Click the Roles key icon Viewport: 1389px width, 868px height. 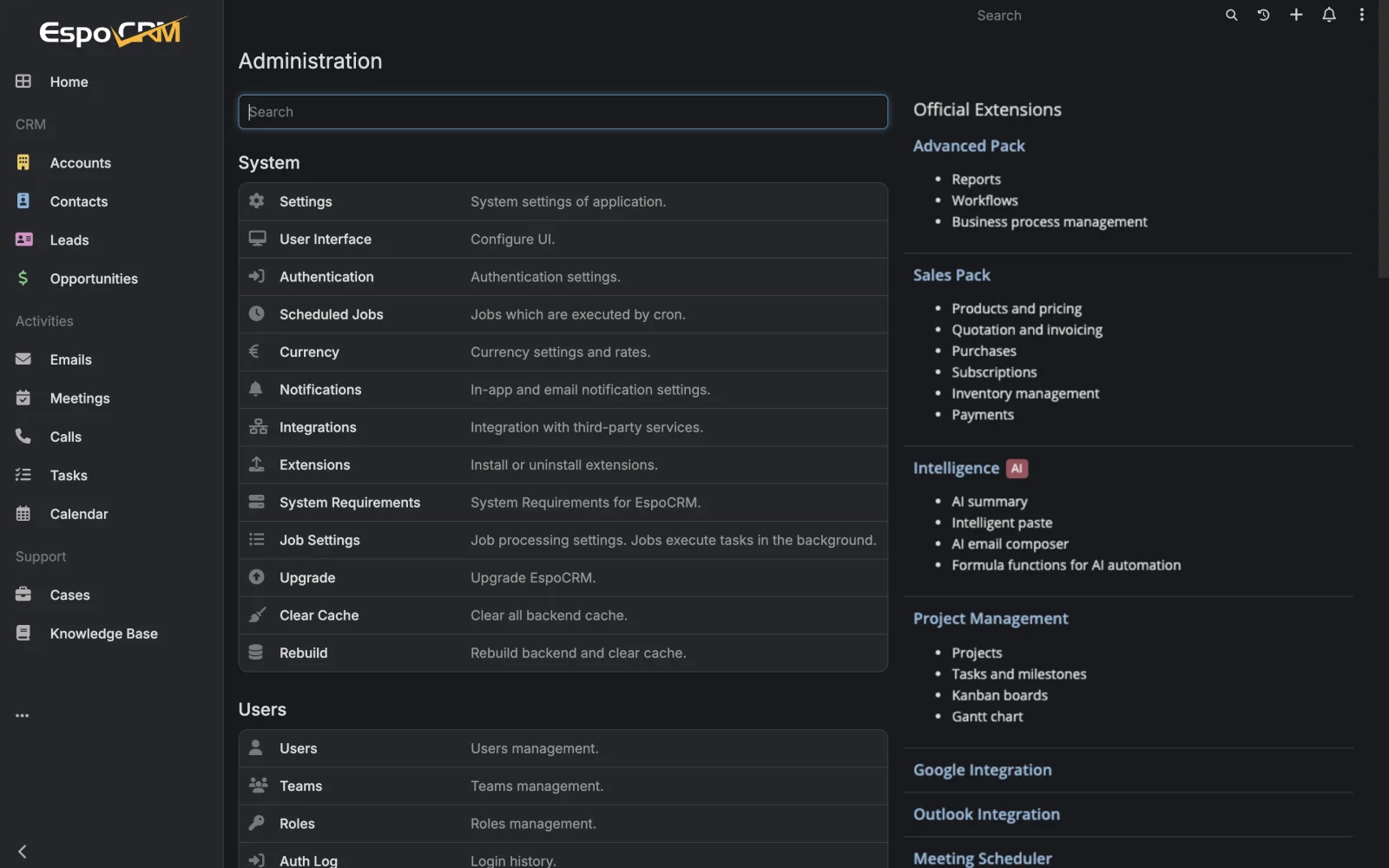256,822
